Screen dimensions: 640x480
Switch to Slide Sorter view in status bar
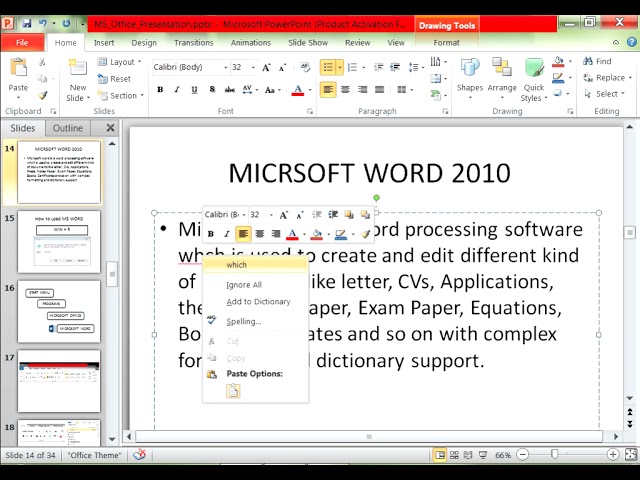(x=454, y=455)
